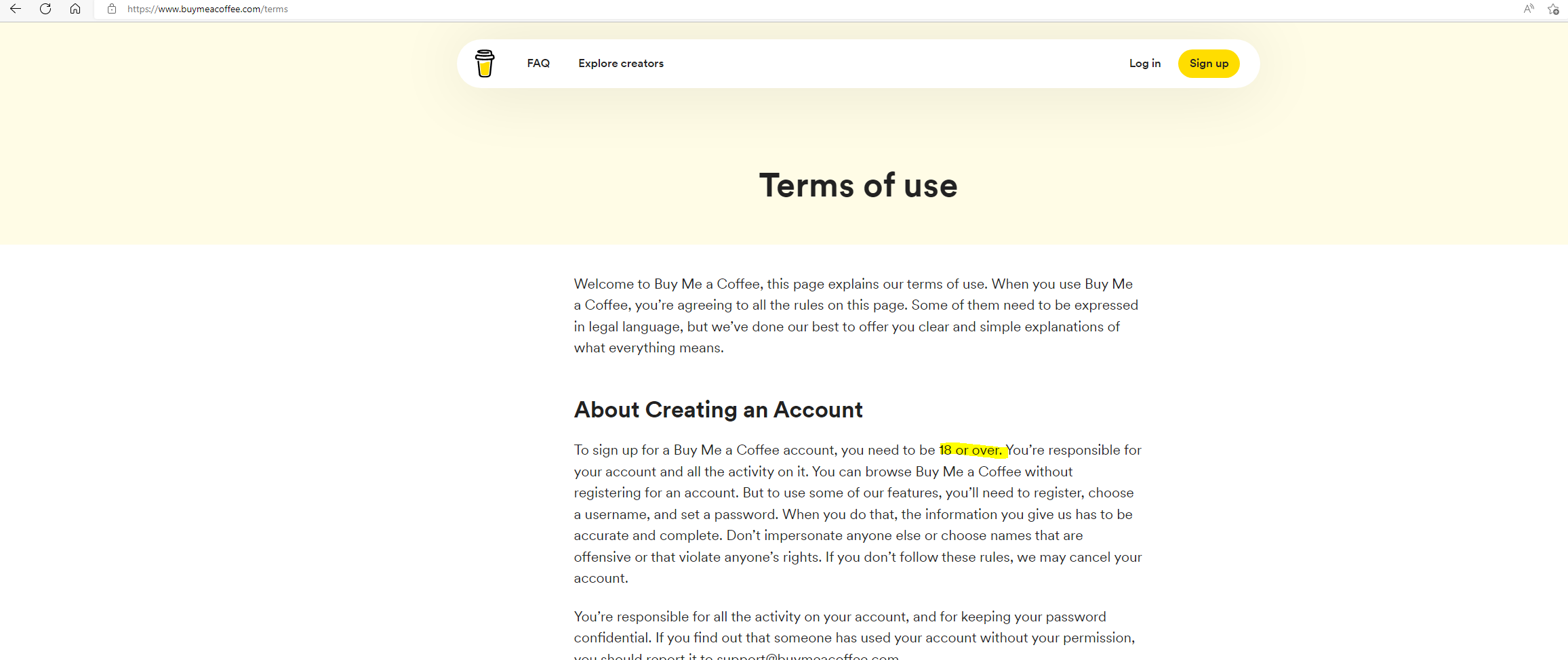View site info via the lock icon
The width and height of the screenshot is (1568, 660).
coord(112,9)
